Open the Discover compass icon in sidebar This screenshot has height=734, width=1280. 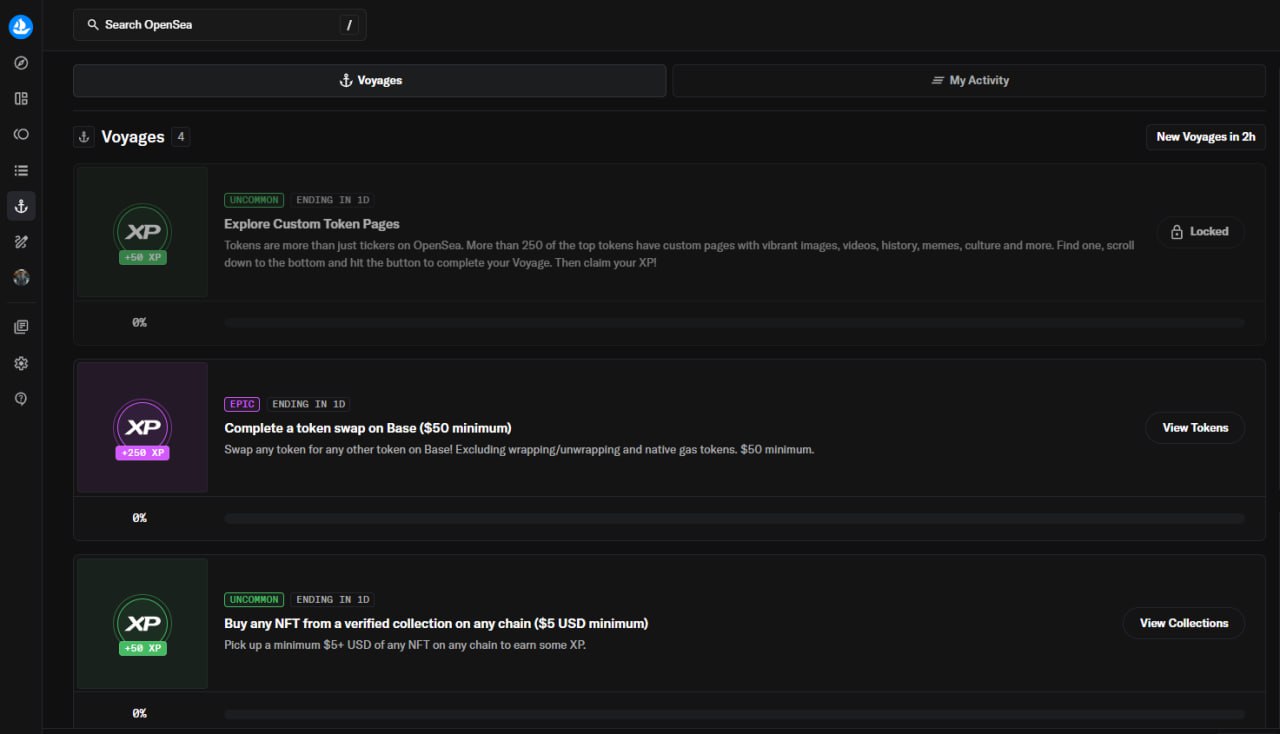pos(21,63)
